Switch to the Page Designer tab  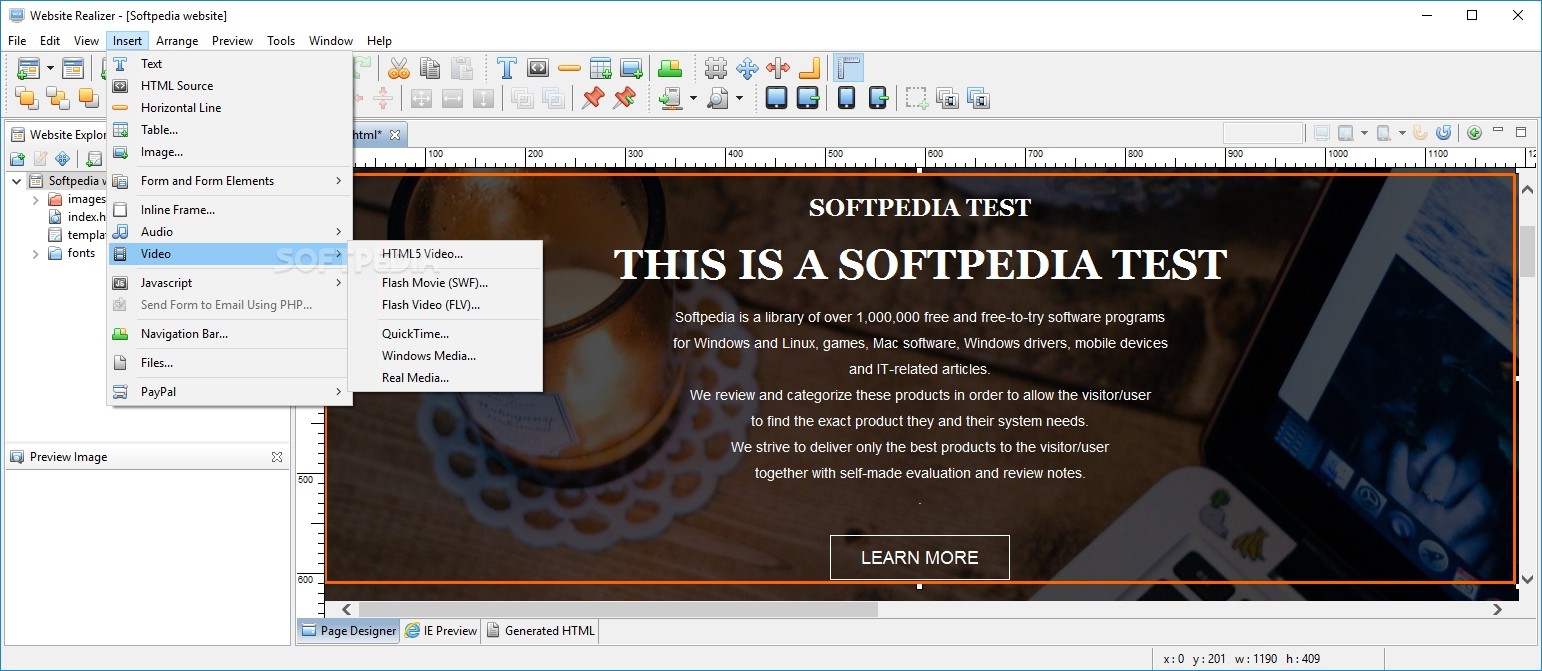[x=349, y=630]
